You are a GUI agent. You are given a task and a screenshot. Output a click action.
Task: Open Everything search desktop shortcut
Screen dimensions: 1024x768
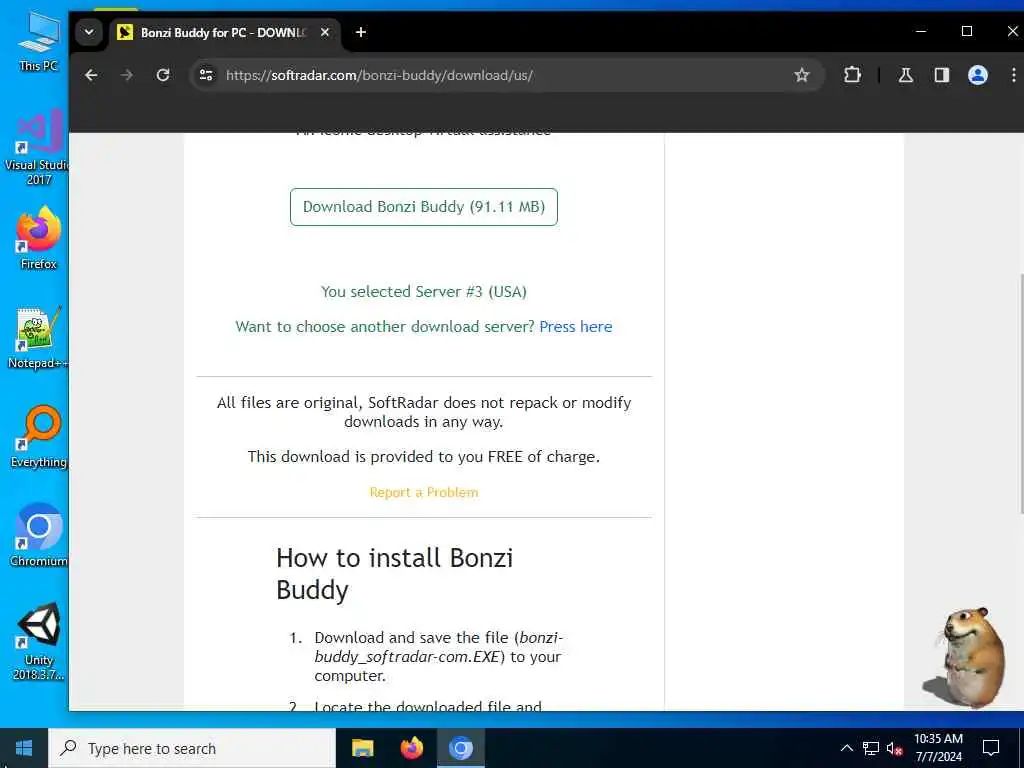click(38, 437)
